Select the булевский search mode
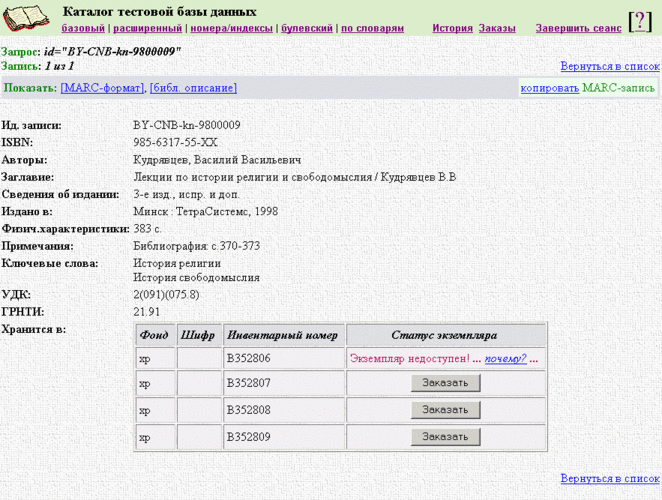 (x=306, y=29)
